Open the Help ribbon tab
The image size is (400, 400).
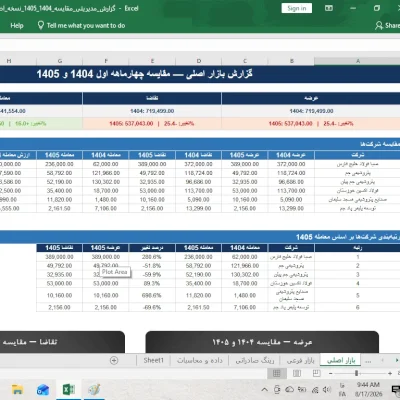[x=17, y=26]
